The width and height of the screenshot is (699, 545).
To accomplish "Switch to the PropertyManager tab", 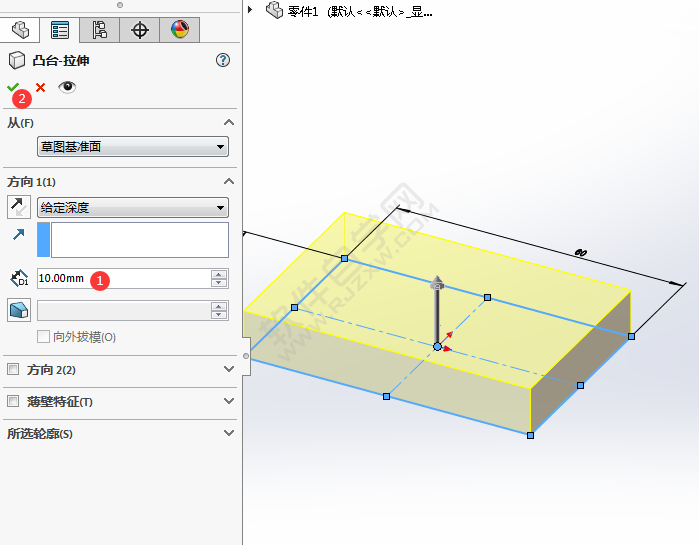I will point(60,30).
